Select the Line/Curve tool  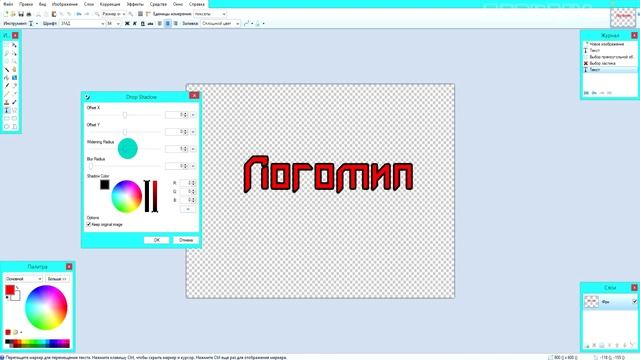coord(14,110)
